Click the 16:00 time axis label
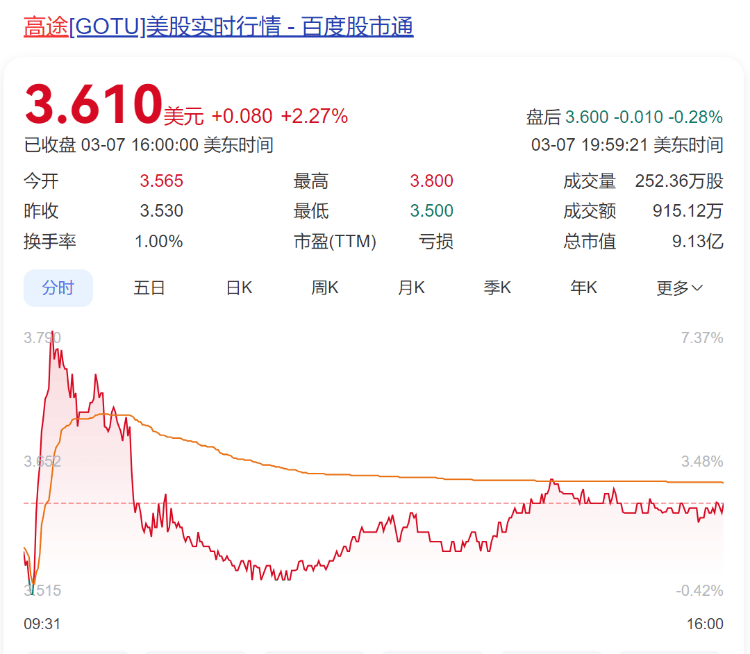Viewport: 750px width, 654px height. pos(705,624)
